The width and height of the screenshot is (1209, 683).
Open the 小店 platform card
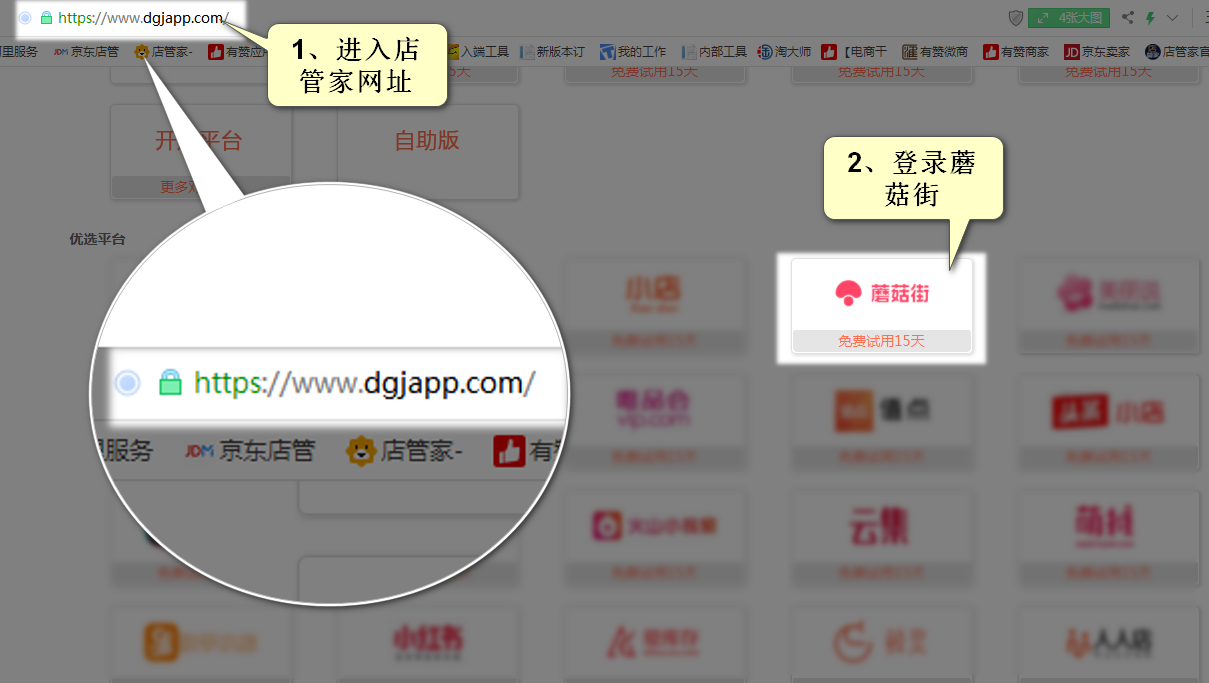coord(654,306)
